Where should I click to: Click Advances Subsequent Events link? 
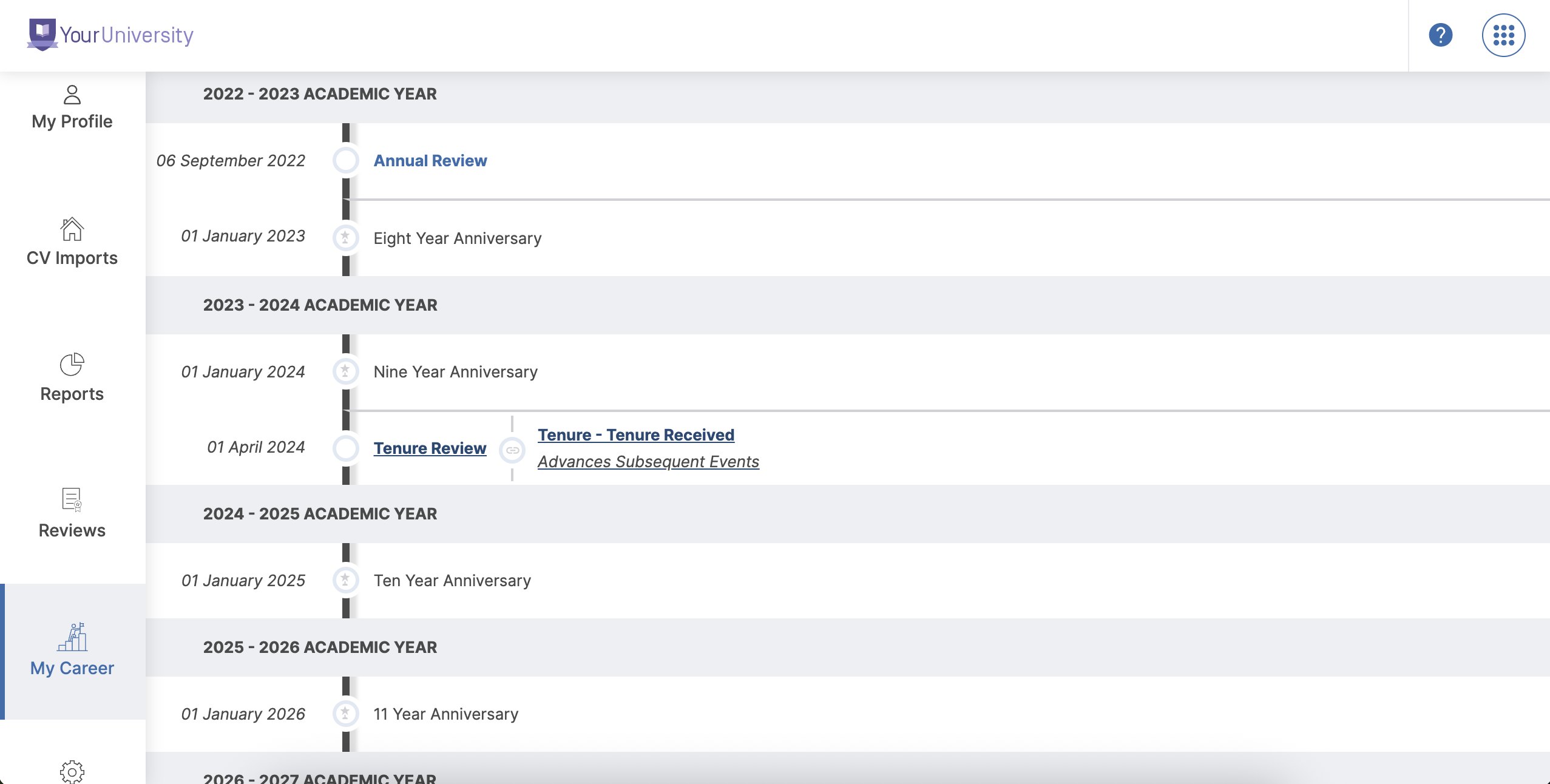pyautogui.click(x=648, y=462)
